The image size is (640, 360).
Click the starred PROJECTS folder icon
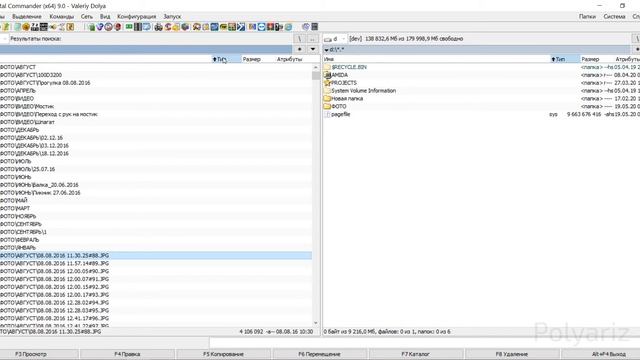[327, 83]
